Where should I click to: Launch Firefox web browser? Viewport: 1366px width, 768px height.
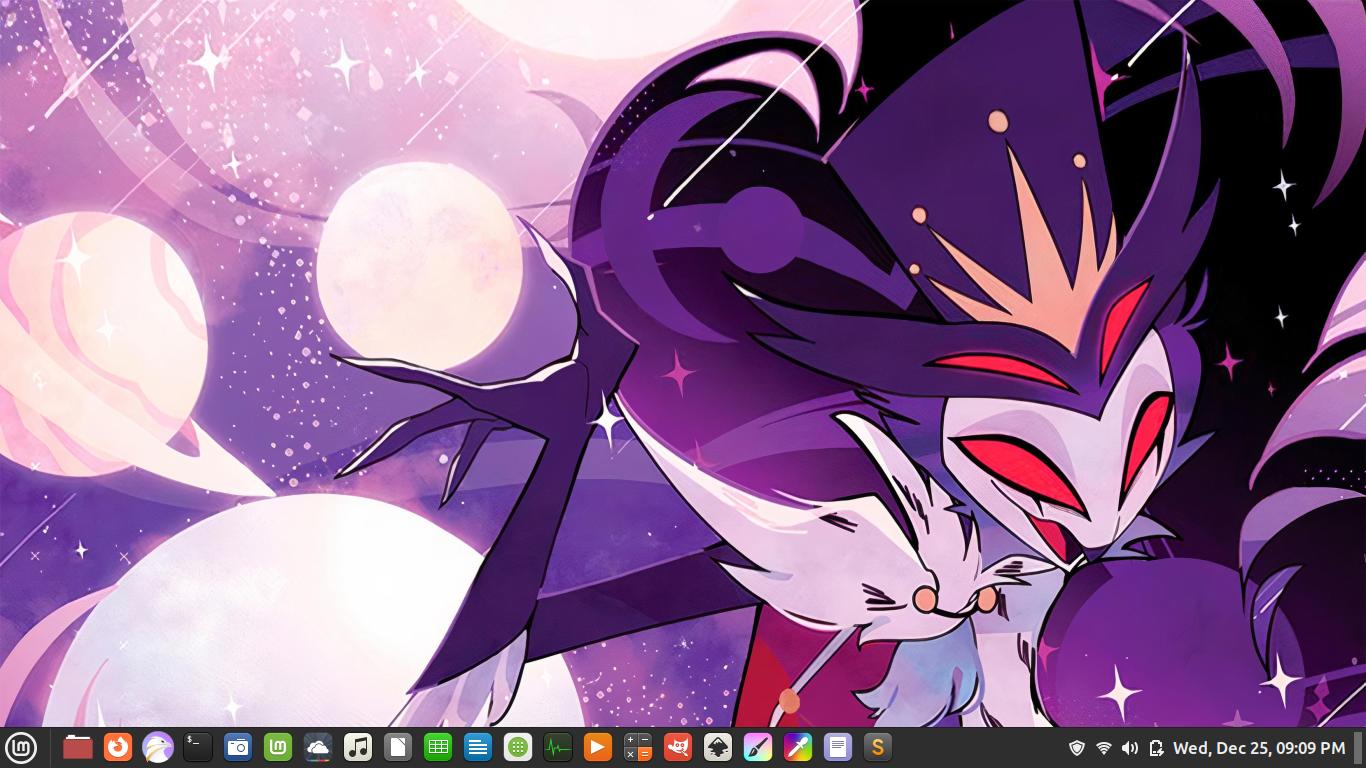pos(118,747)
